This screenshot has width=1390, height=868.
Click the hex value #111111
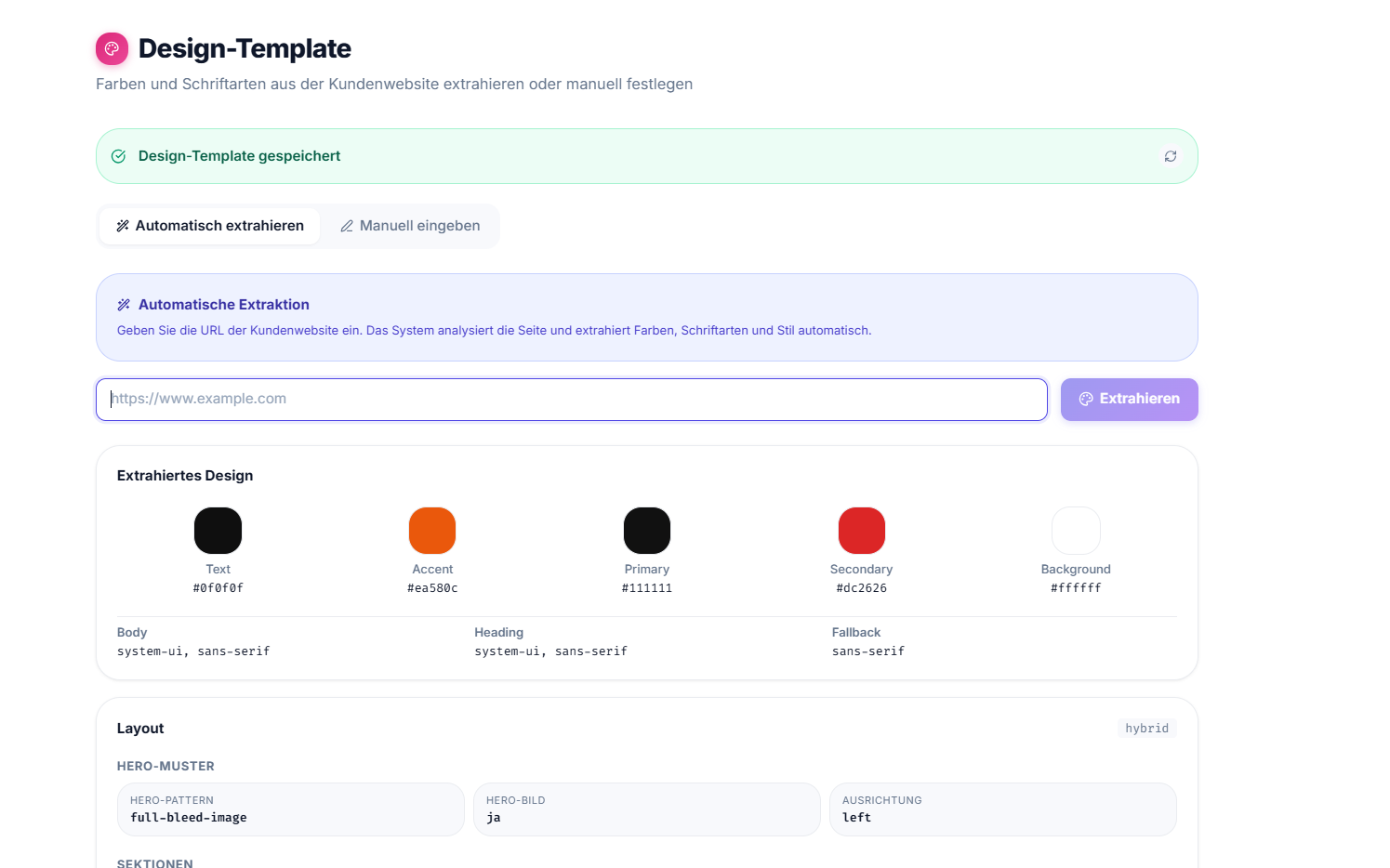point(647,588)
